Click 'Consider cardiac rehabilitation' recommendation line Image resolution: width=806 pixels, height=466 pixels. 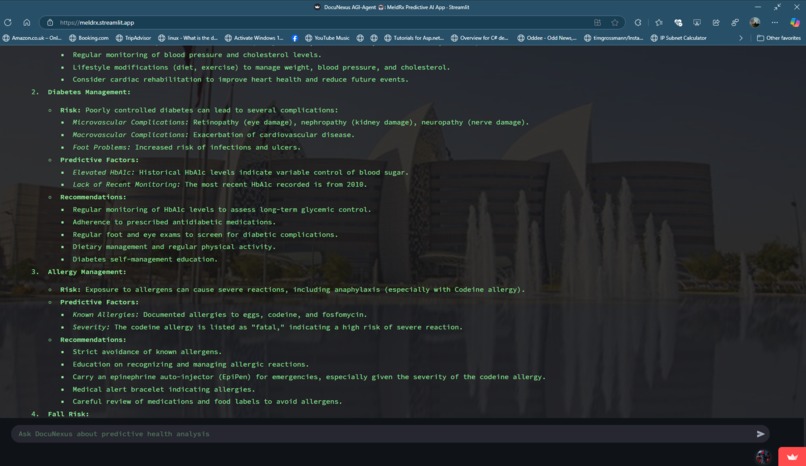pyautogui.click(x=241, y=80)
